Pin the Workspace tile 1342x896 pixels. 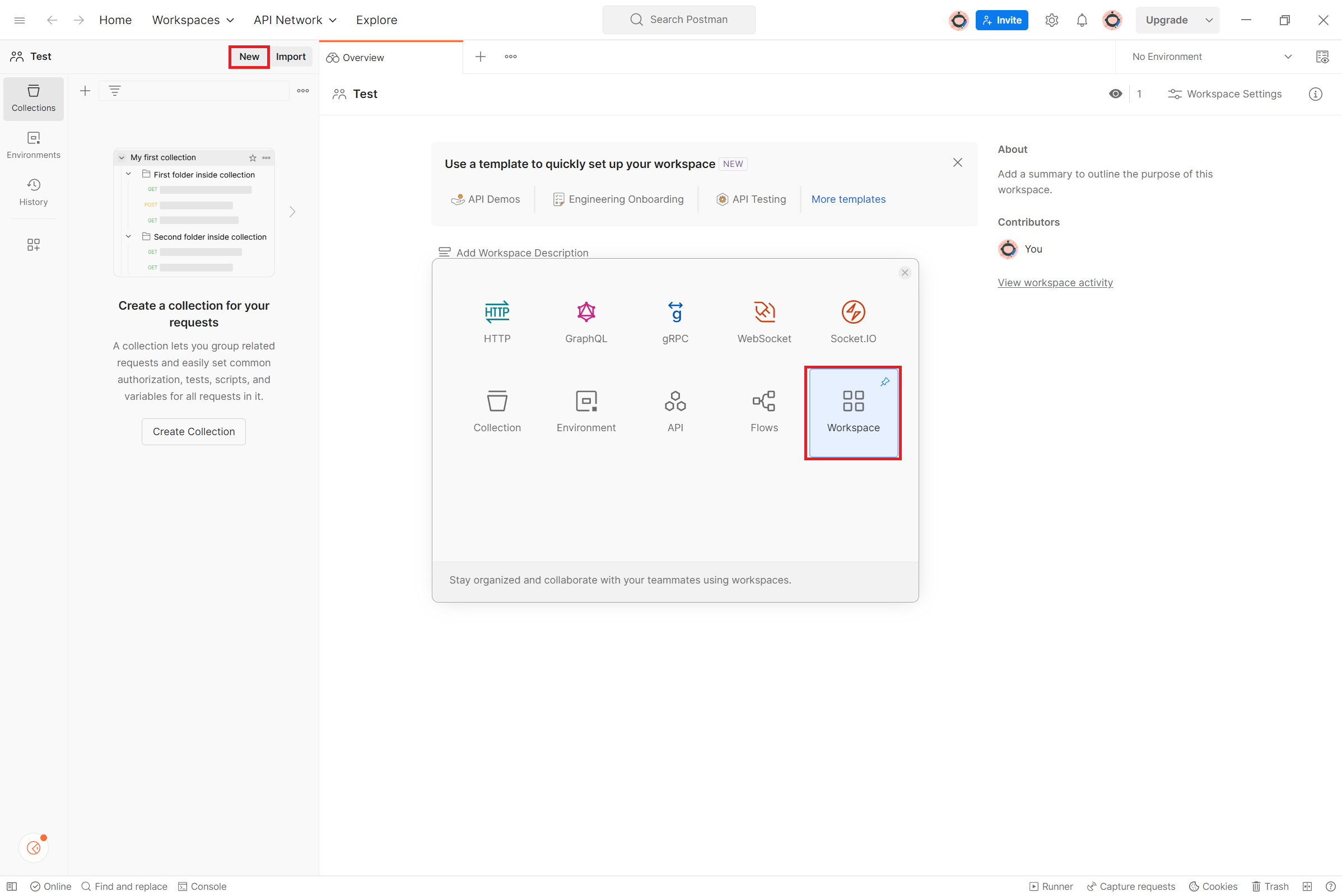coord(885,382)
